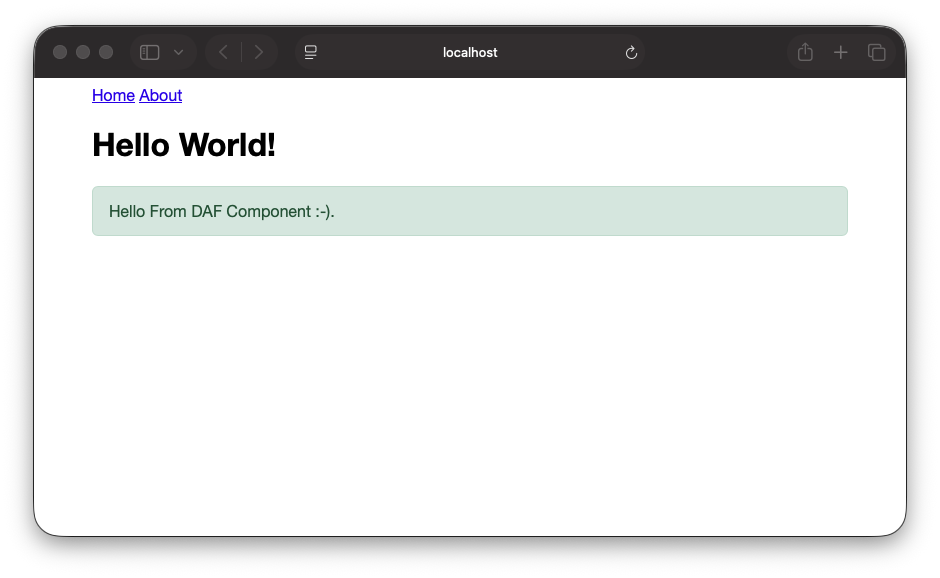This screenshot has height=578, width=940.
Task: Expand the sidebar options chevron
Action: pyautogui.click(x=178, y=52)
